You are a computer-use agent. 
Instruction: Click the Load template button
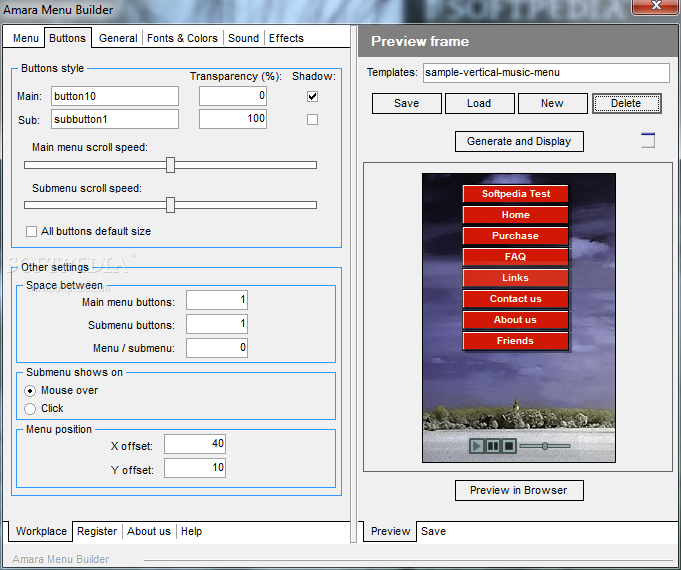click(479, 103)
